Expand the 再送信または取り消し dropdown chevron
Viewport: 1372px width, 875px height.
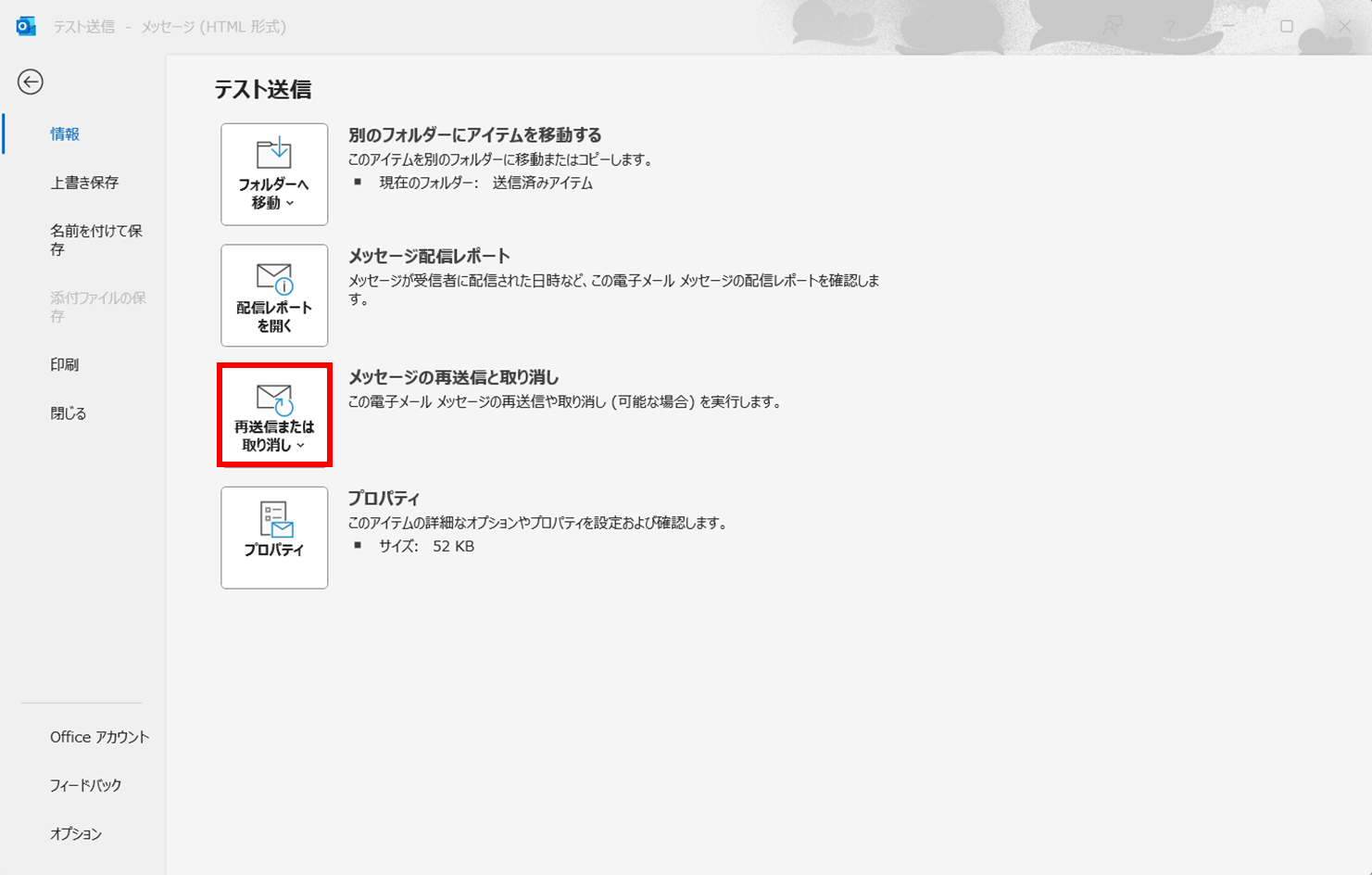(300, 446)
